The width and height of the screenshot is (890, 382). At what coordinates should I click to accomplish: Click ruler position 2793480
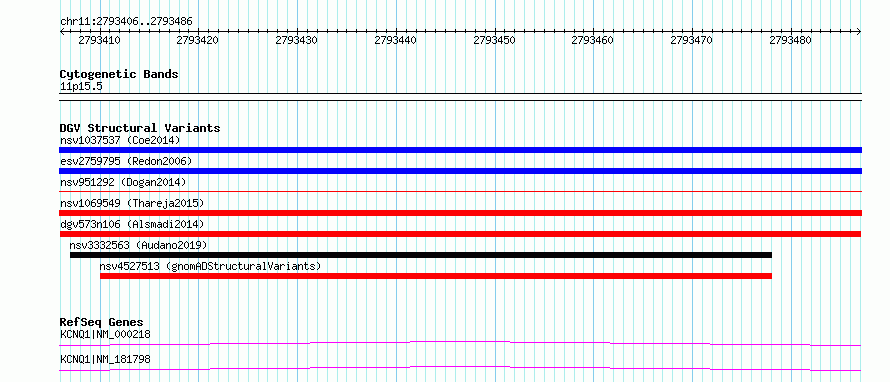791,40
